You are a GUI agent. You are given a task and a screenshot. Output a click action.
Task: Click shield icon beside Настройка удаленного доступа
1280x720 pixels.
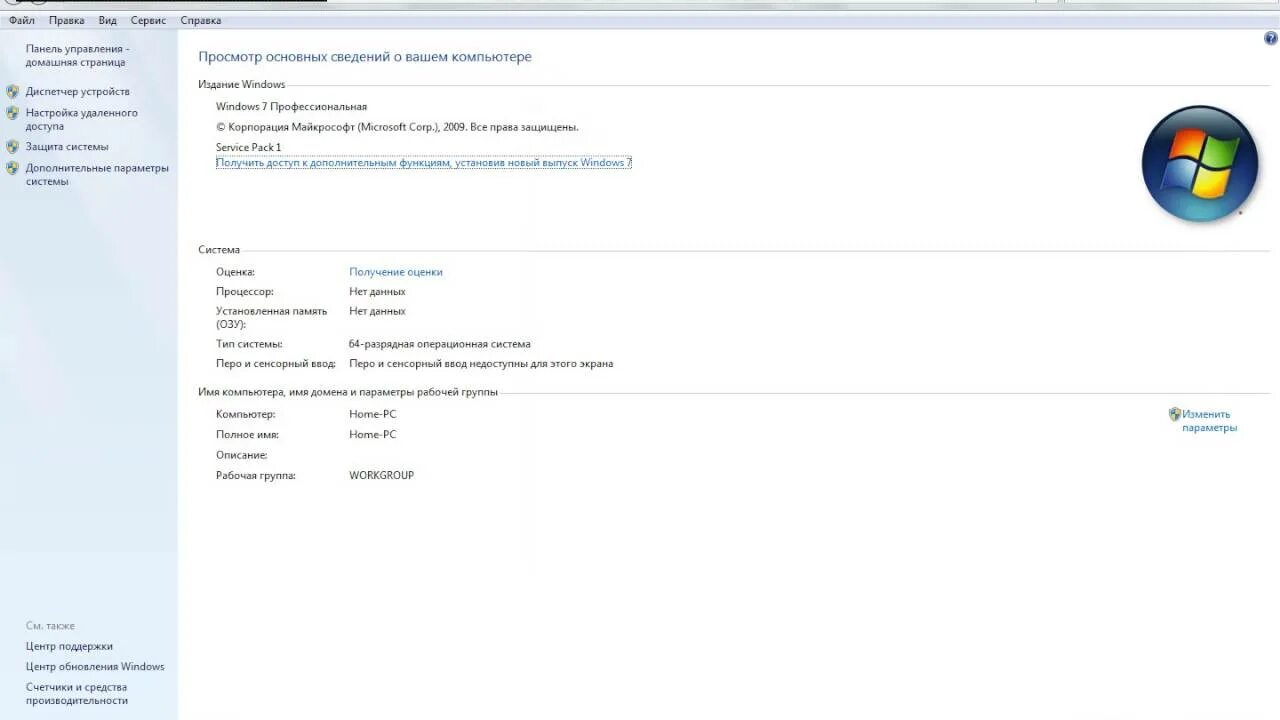coord(13,113)
